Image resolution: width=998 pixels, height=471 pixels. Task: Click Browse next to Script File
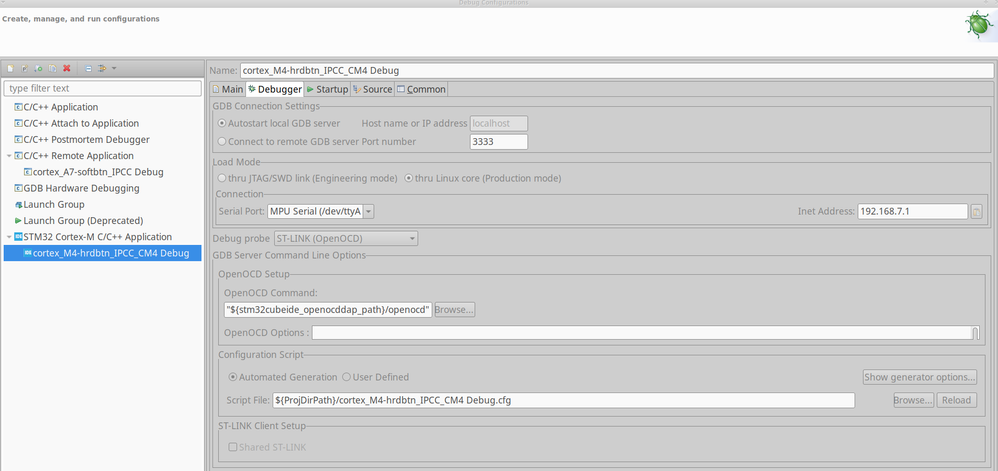click(913, 400)
